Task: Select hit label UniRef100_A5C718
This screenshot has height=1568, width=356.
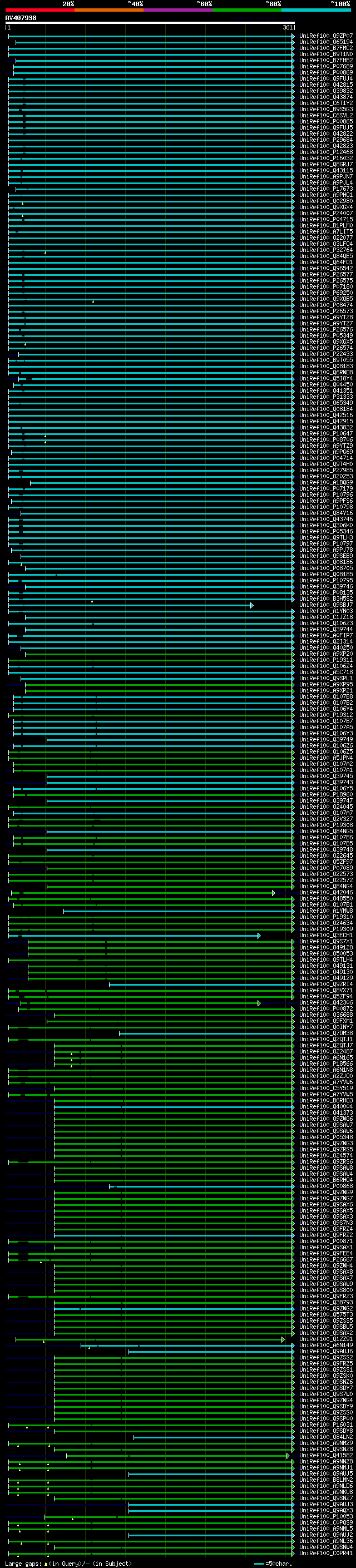Action: coord(325,672)
